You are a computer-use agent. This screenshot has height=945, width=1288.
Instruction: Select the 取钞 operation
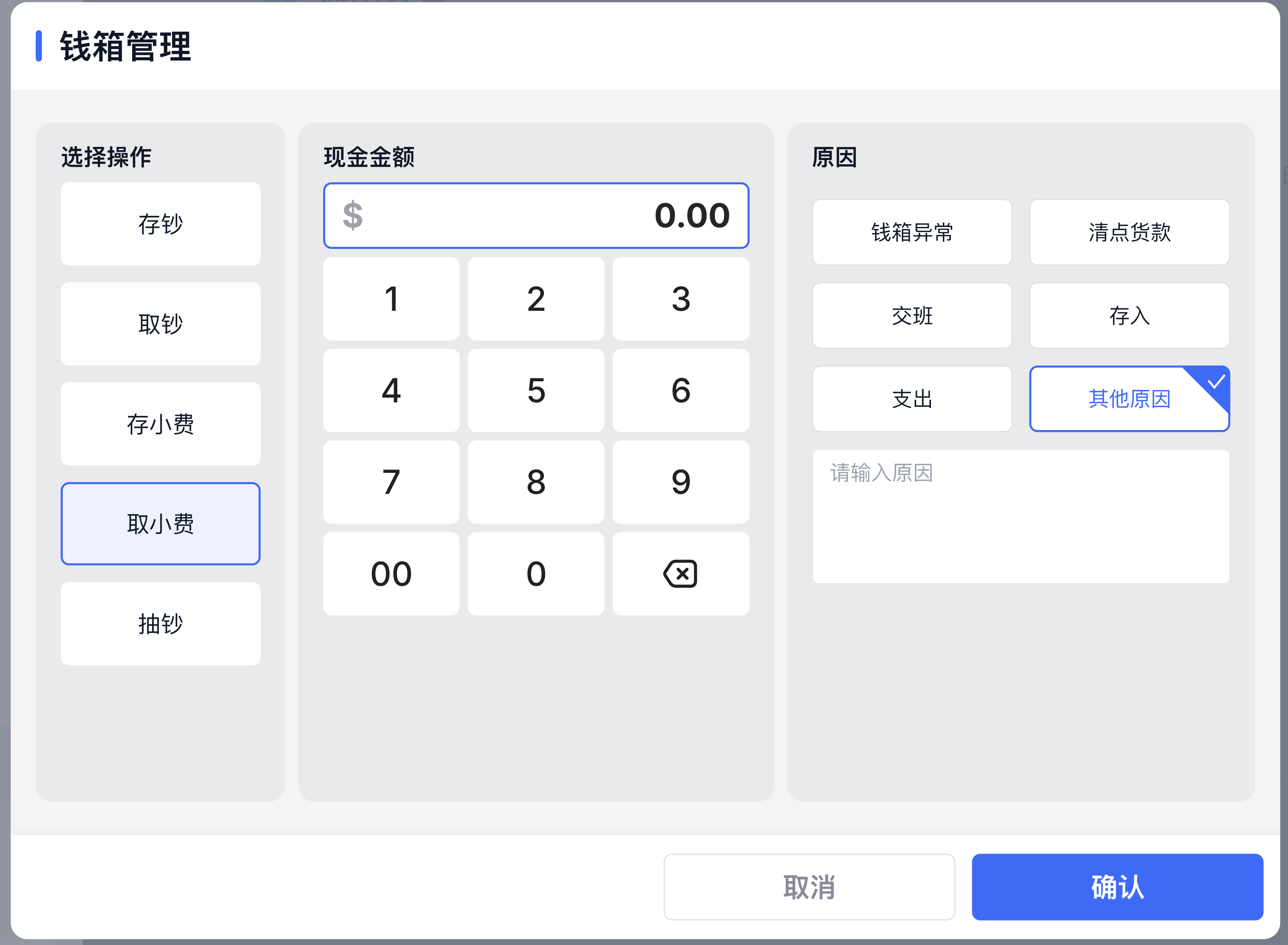pyautogui.click(x=160, y=324)
